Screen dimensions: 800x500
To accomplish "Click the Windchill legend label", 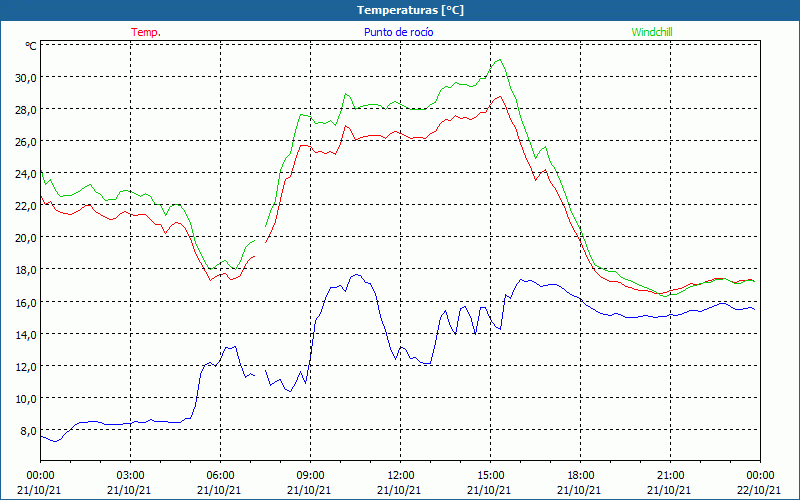I will pos(652,32).
